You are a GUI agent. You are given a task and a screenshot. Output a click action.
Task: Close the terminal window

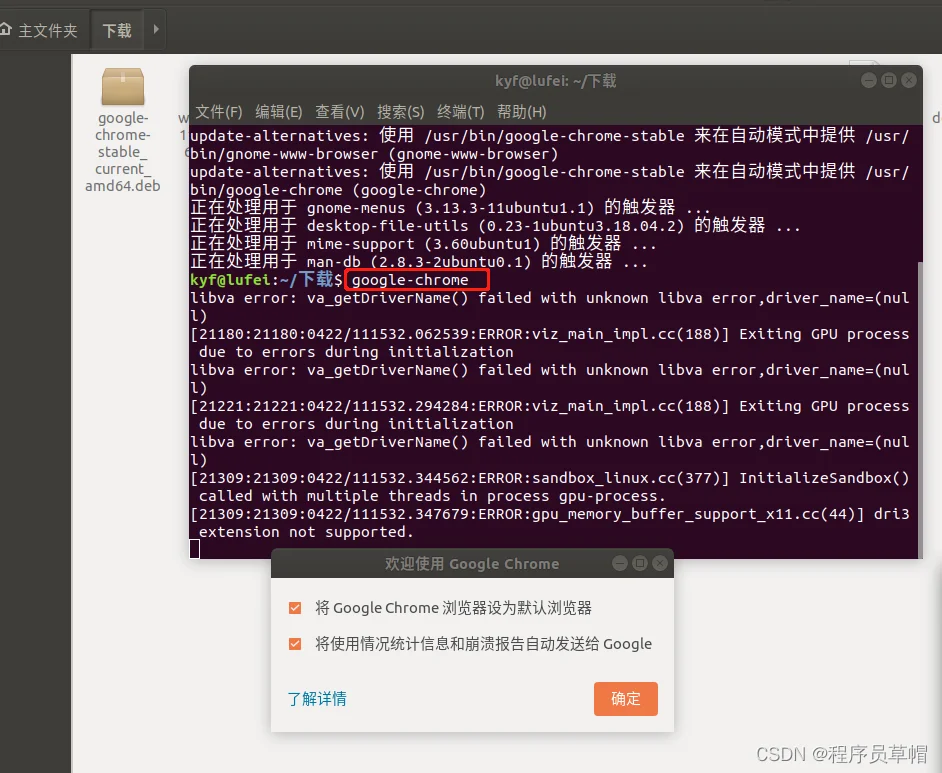click(909, 80)
